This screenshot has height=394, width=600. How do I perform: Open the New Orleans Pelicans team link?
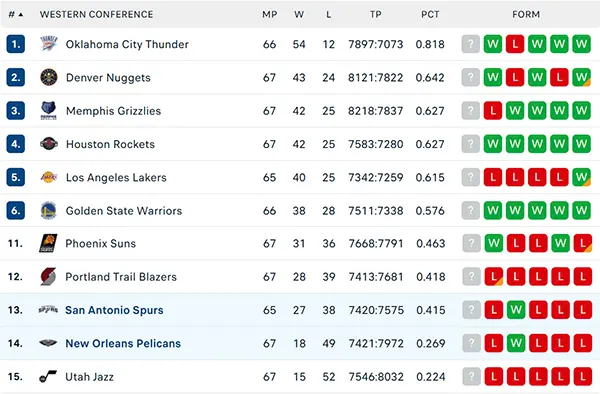[123, 343]
